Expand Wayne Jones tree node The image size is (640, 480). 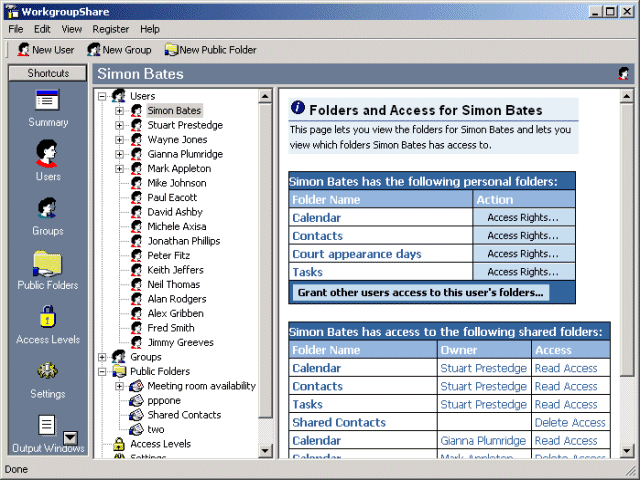point(119,140)
